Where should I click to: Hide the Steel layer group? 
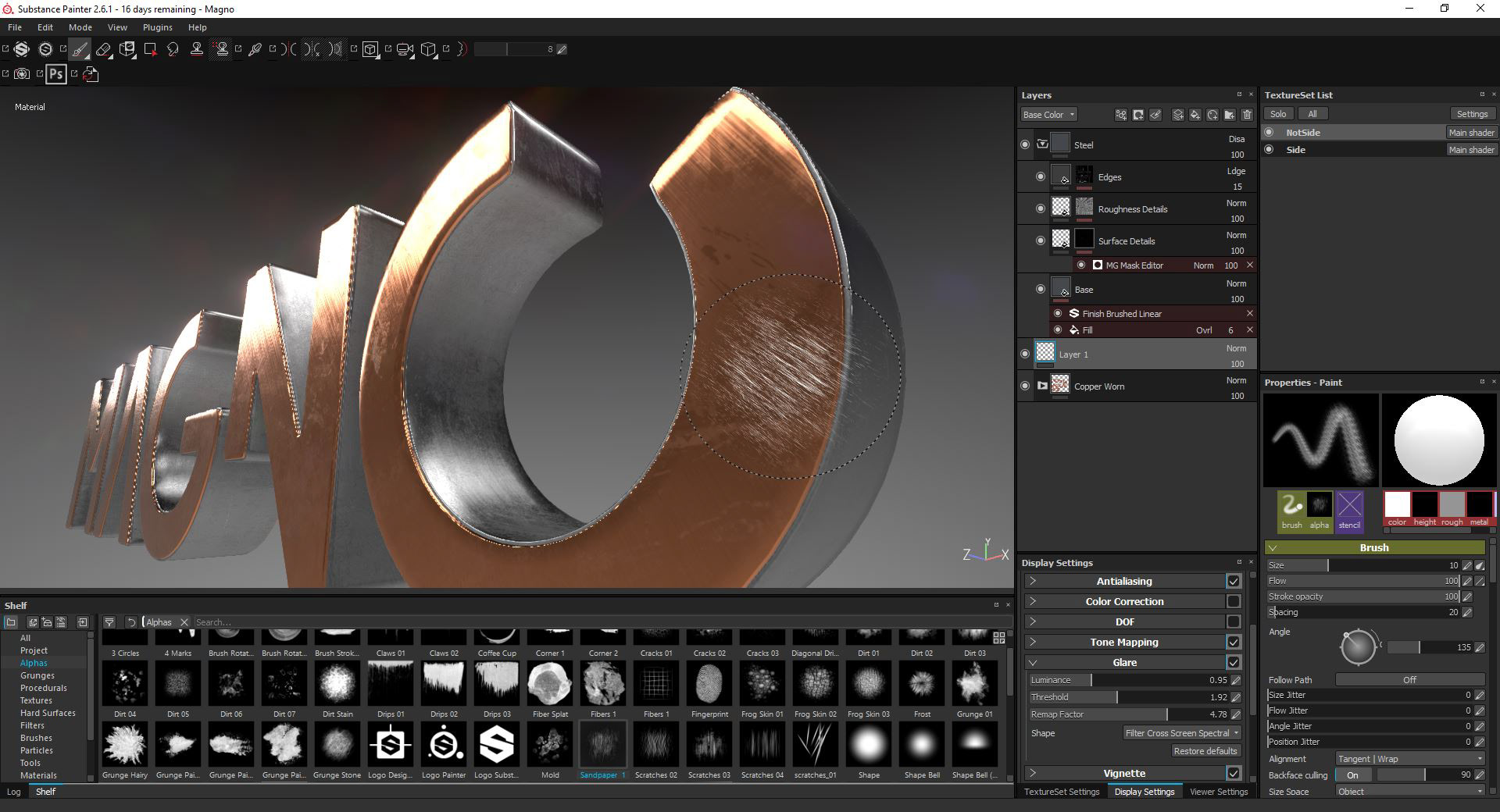(x=1025, y=144)
